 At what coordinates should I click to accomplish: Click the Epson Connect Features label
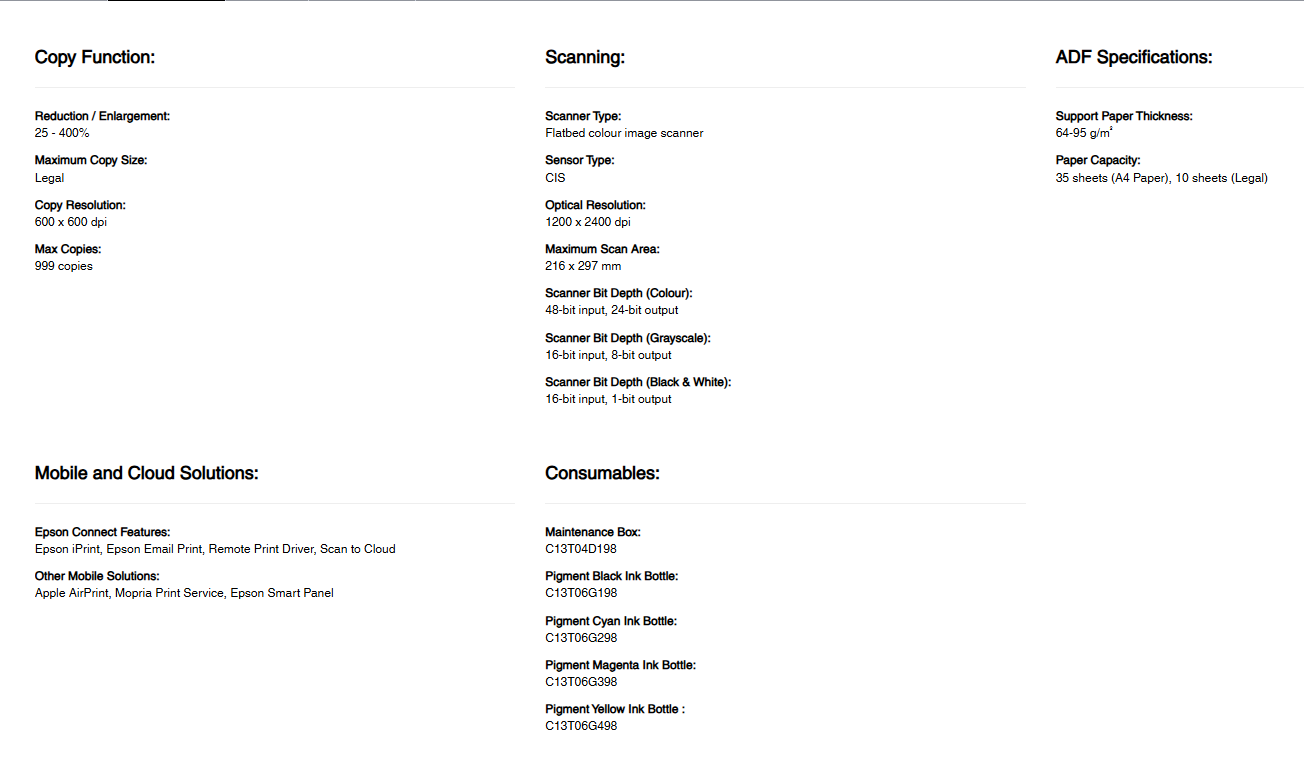point(102,532)
